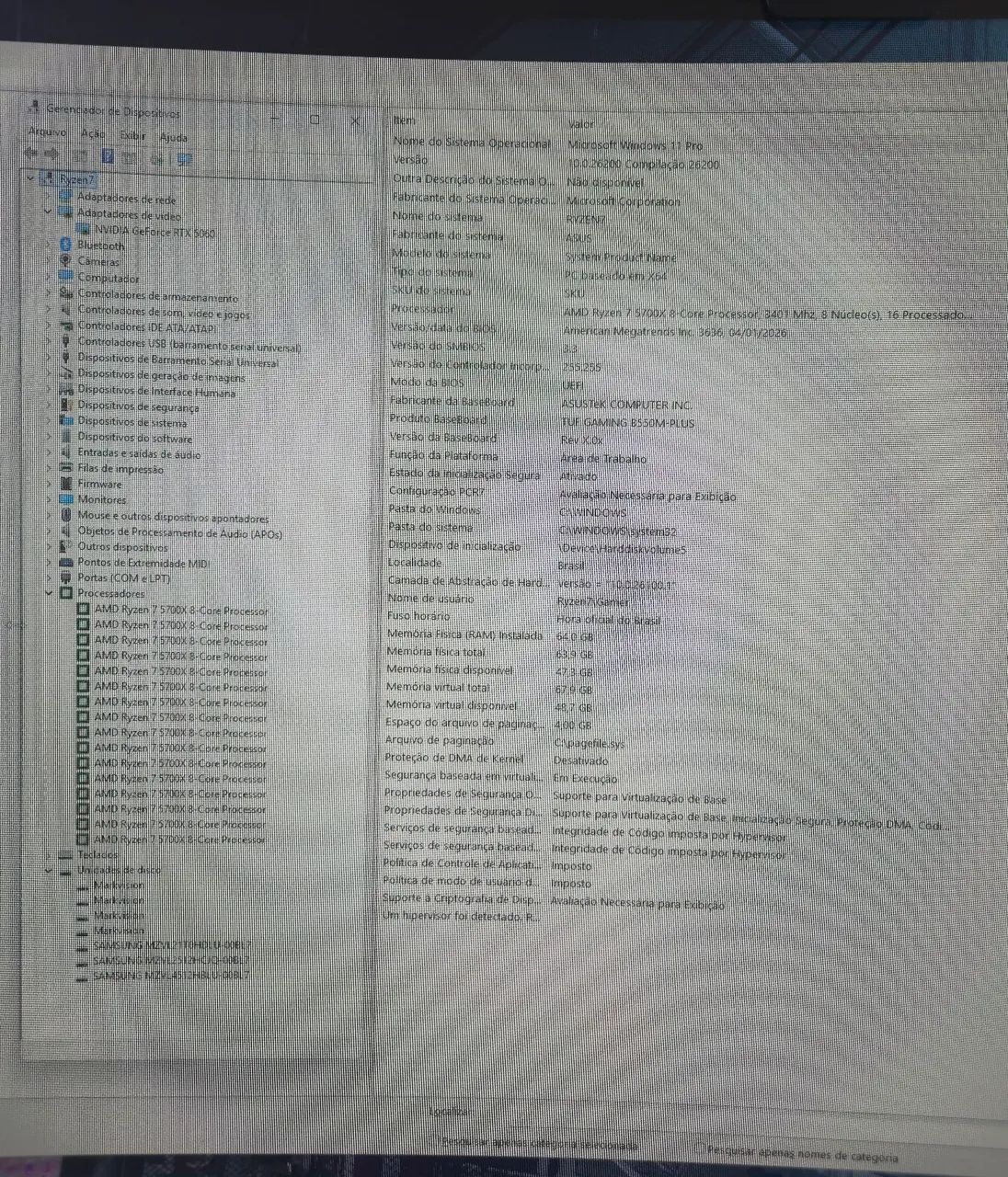Select 'Objetos de Processamento de Áudio (APOs)'
This screenshot has width=1008, height=1177.
179,531
